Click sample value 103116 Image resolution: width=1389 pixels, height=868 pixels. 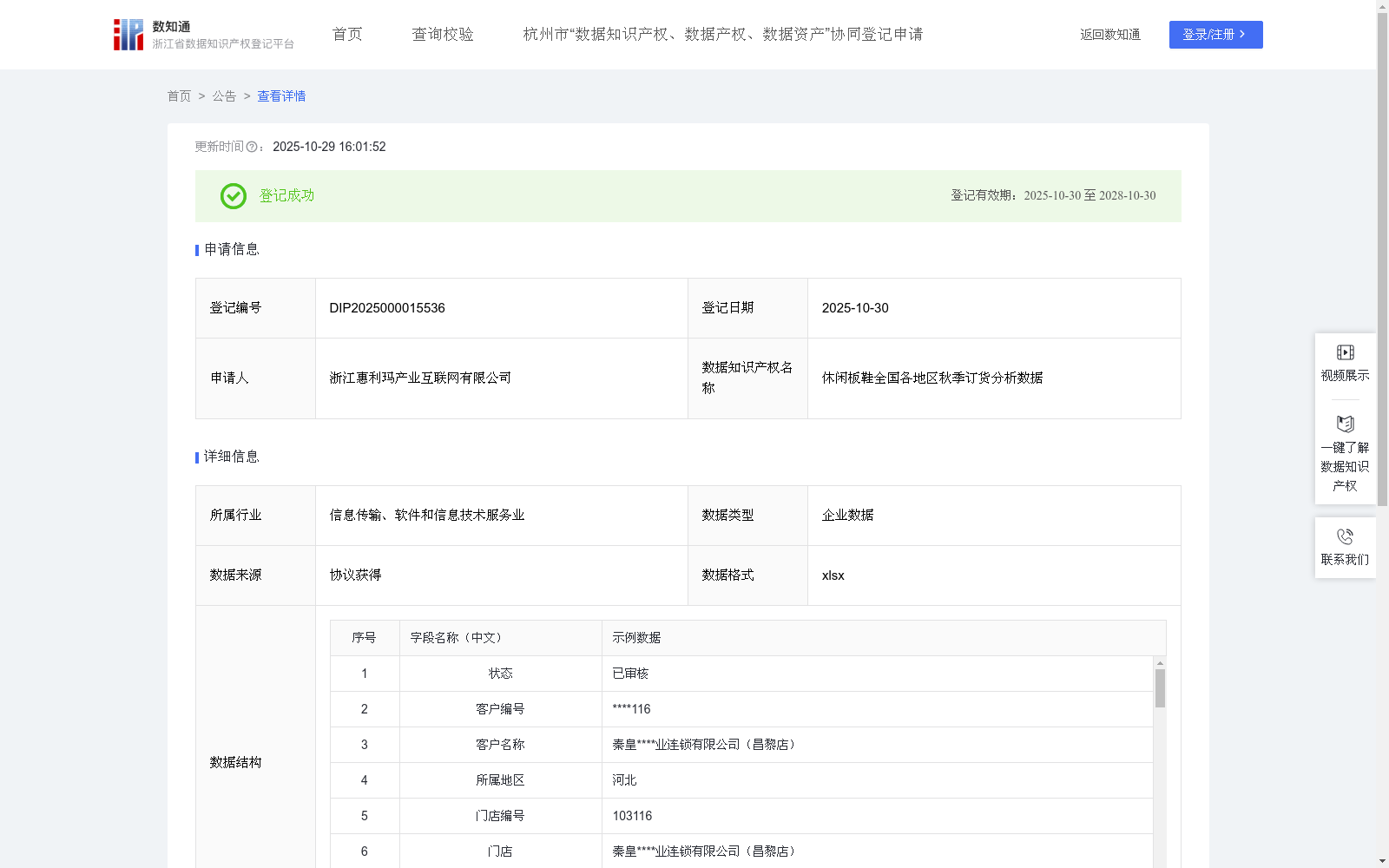632,816
